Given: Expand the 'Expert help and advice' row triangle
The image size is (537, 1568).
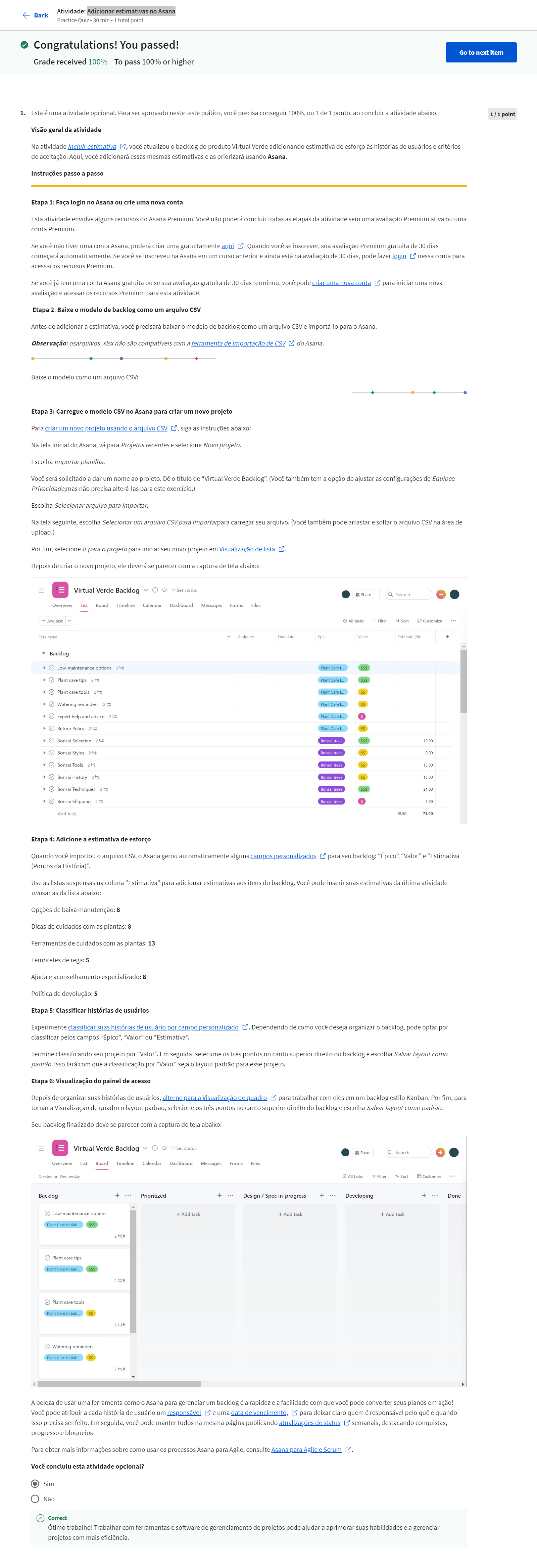Looking at the screenshot, I should pos(44,717).
